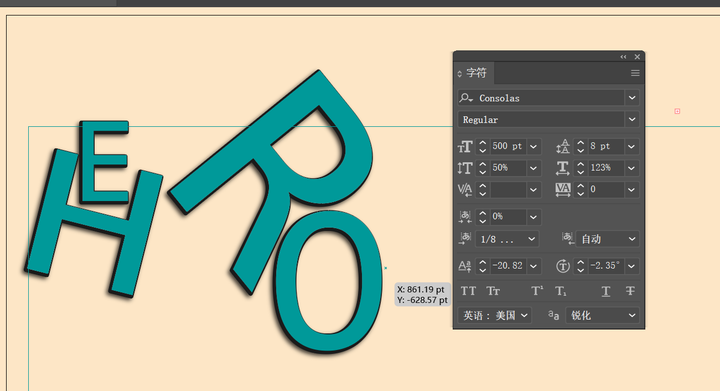Click the font size icon
The height and width of the screenshot is (391, 720).
coord(465,146)
